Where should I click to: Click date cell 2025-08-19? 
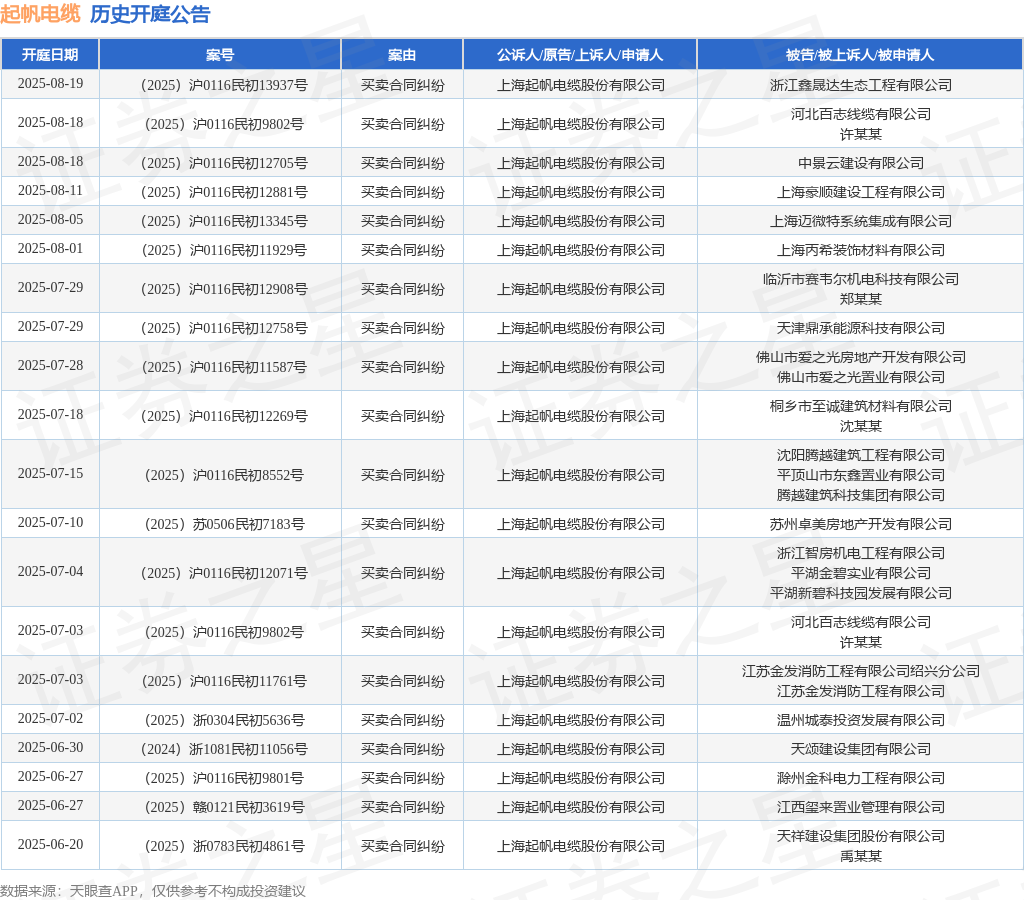[x=50, y=84]
